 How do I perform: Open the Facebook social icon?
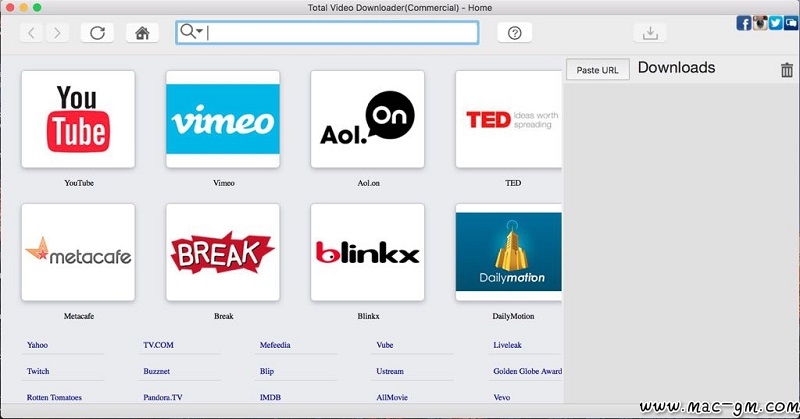(x=744, y=23)
